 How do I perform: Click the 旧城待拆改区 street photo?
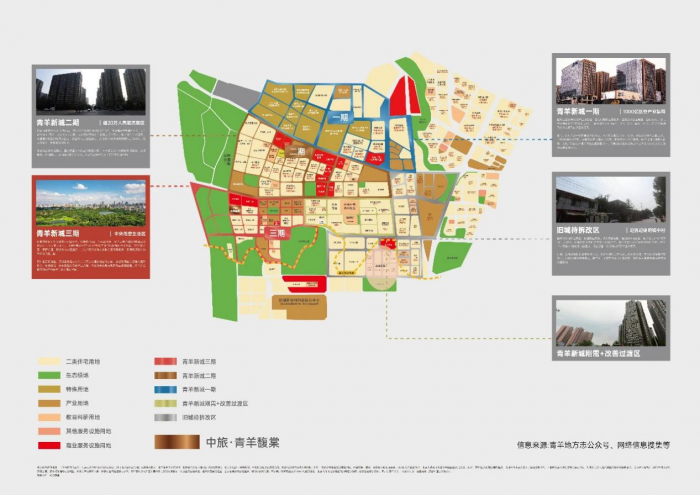point(610,200)
